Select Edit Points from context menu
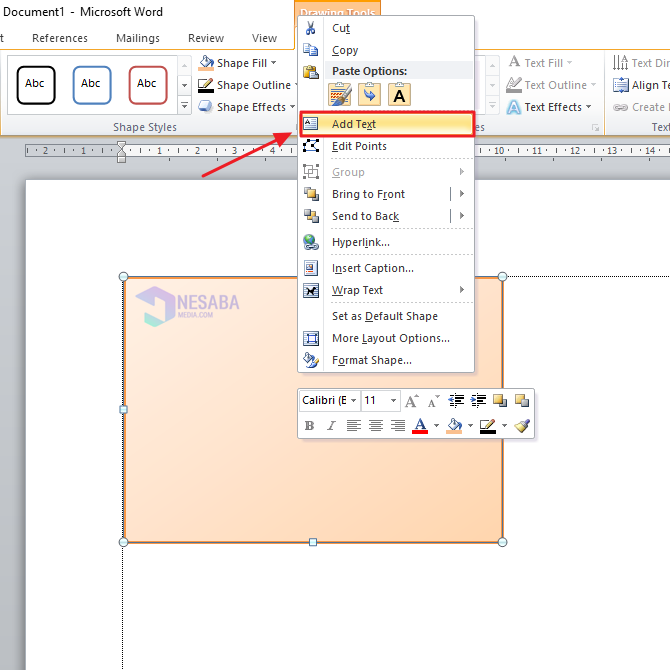Viewport: 670px width, 670px height. pos(387,146)
